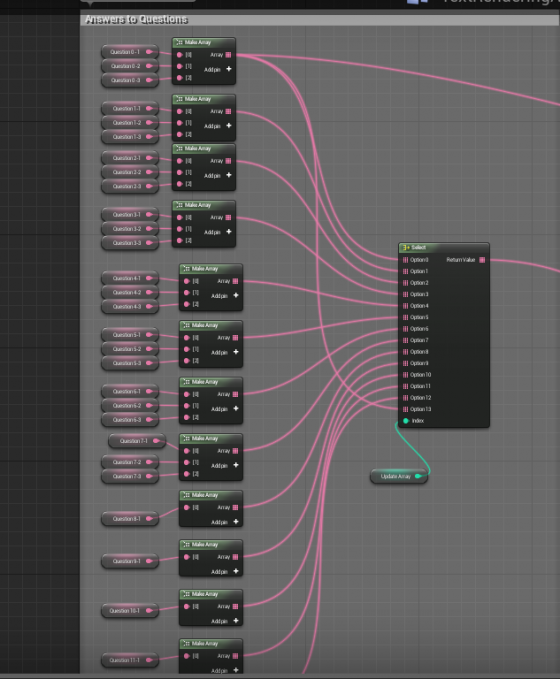Click Option5 pin on Select node

(x=405, y=317)
